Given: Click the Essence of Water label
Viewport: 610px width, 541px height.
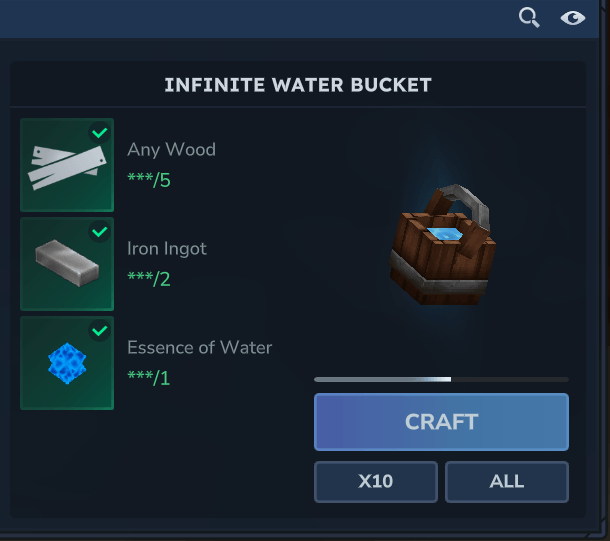Looking at the screenshot, I should click(x=199, y=348).
